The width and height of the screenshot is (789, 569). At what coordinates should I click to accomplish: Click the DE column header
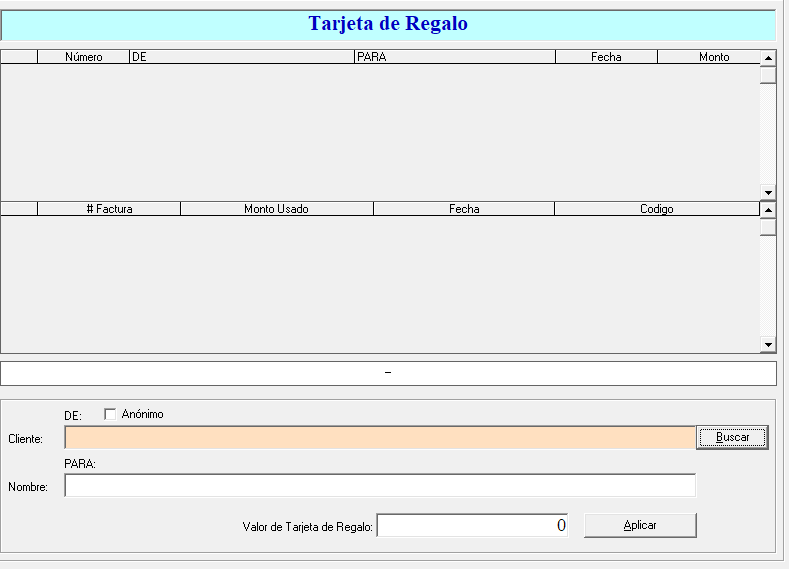pyautogui.click(x=242, y=57)
